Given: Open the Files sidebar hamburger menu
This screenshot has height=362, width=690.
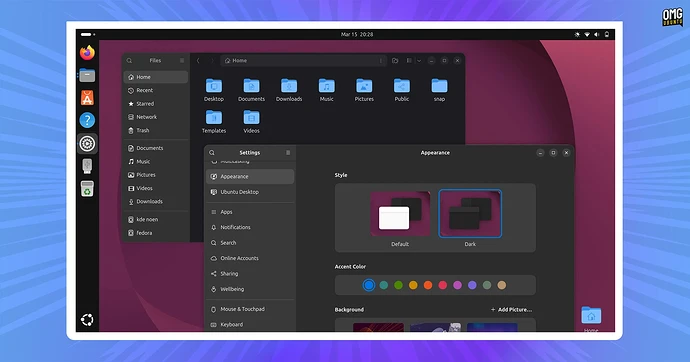Looking at the screenshot, I should [x=182, y=60].
